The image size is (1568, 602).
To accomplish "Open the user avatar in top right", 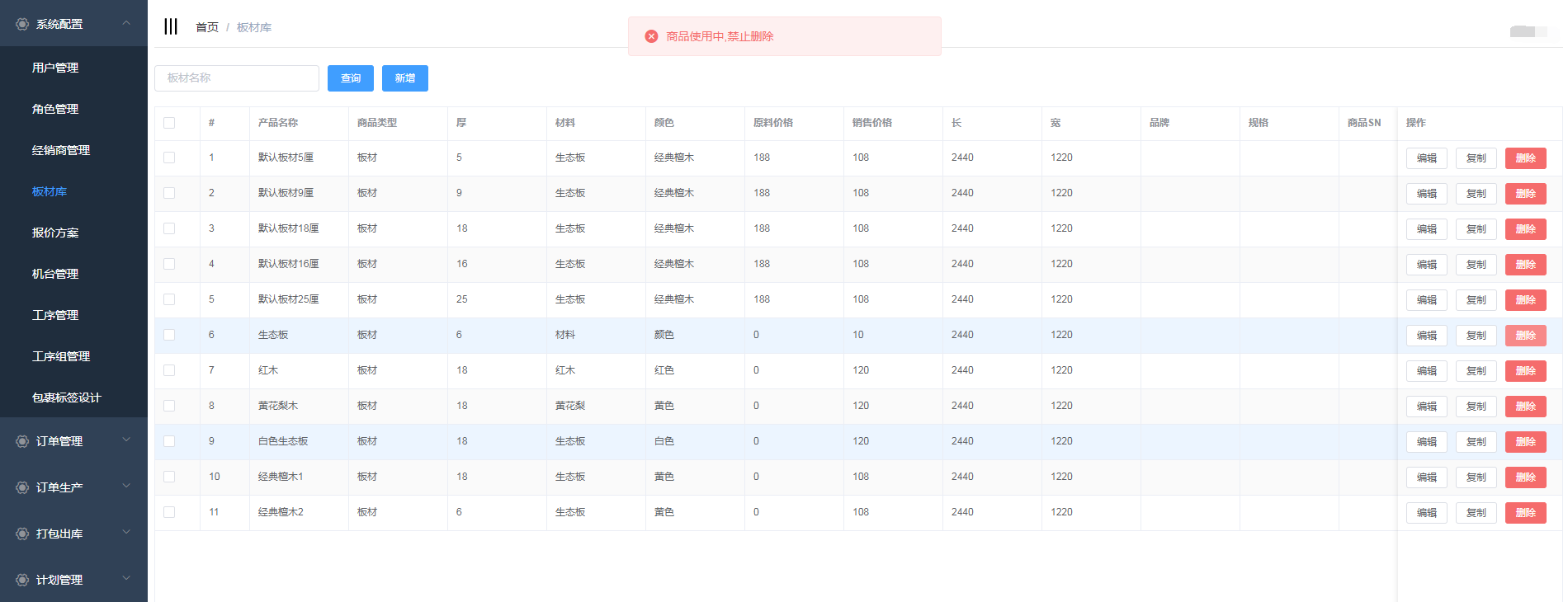I will tap(1527, 31).
